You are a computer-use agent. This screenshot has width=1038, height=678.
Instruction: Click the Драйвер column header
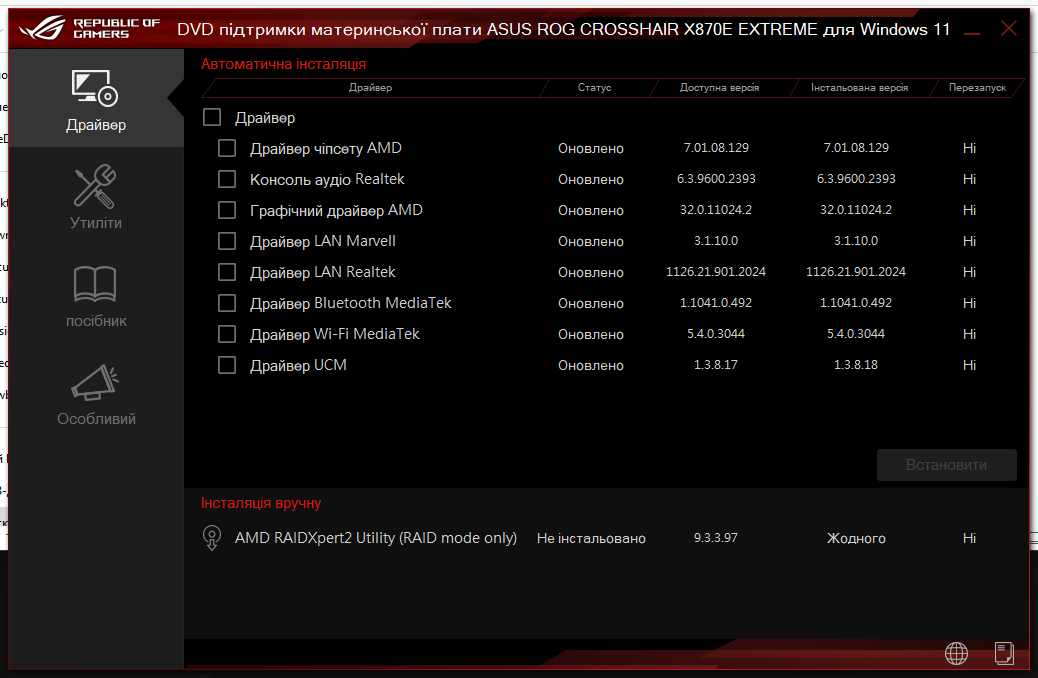click(x=371, y=87)
